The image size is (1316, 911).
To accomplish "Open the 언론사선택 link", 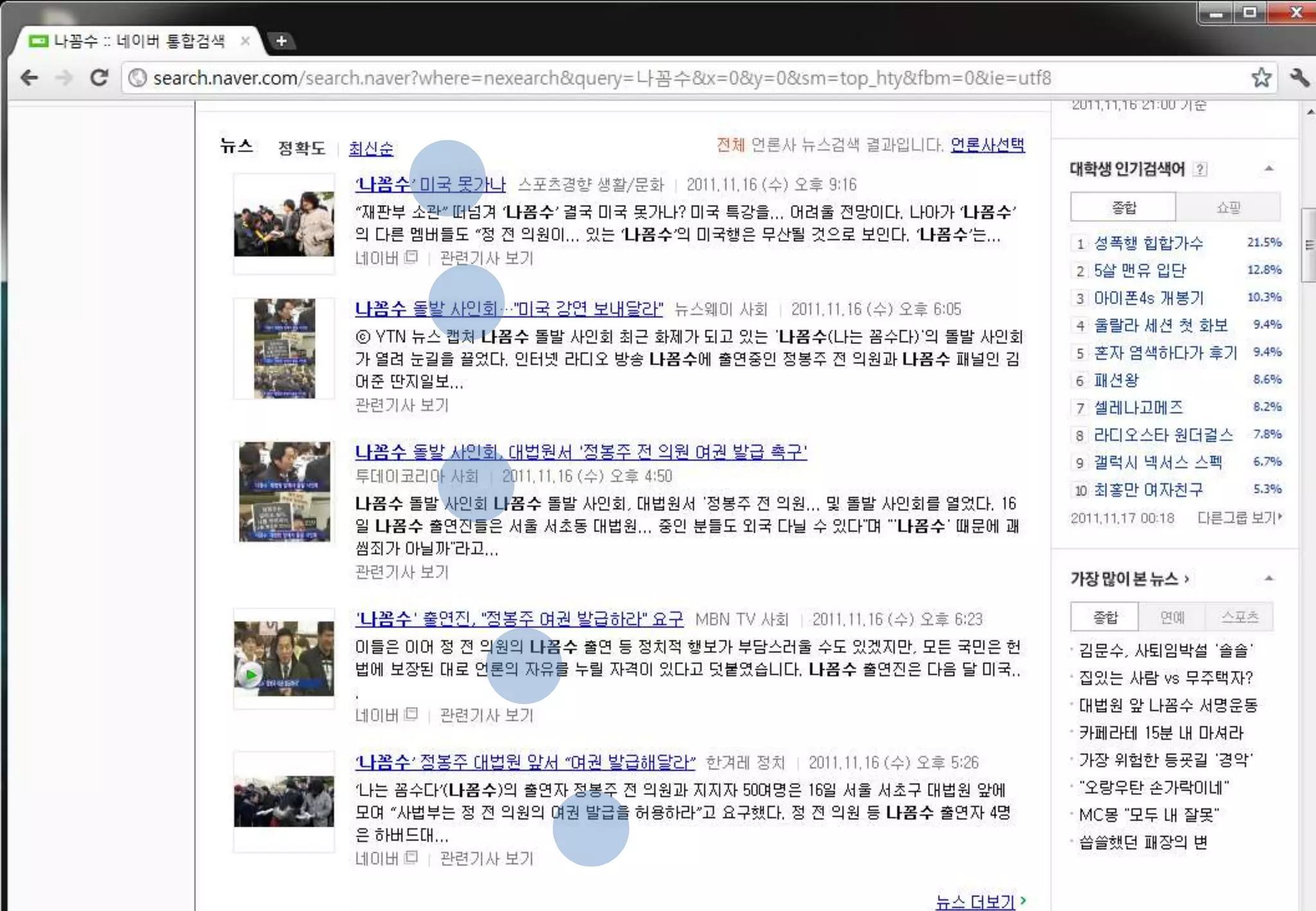I will pyautogui.click(x=987, y=145).
